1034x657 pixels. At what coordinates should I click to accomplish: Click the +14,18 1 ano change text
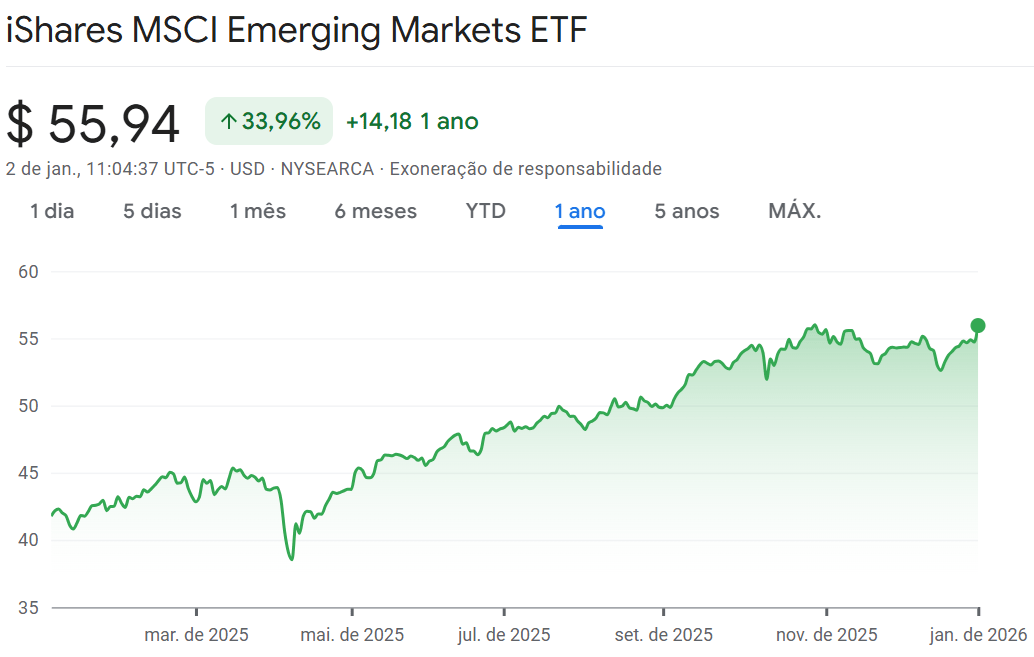tap(412, 122)
